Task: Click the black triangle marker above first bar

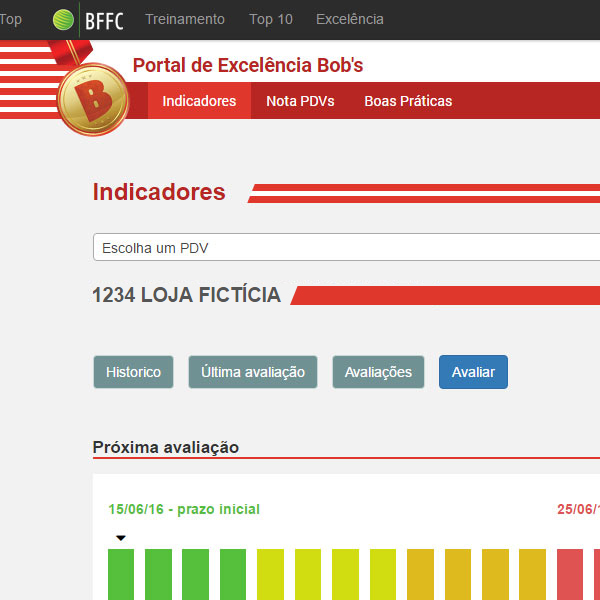Action: pos(121,538)
